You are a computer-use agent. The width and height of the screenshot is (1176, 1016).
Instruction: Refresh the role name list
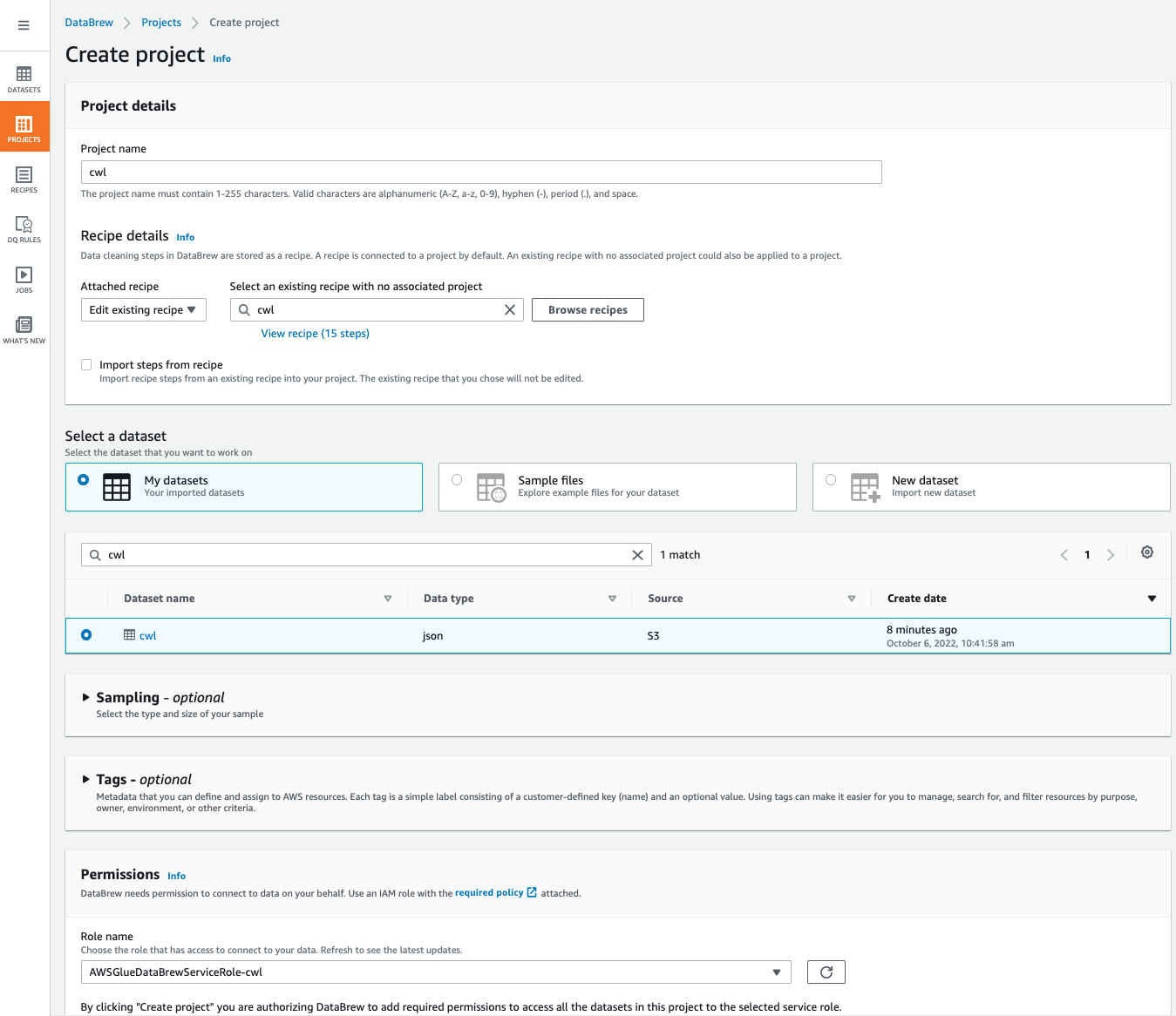[x=826, y=972]
